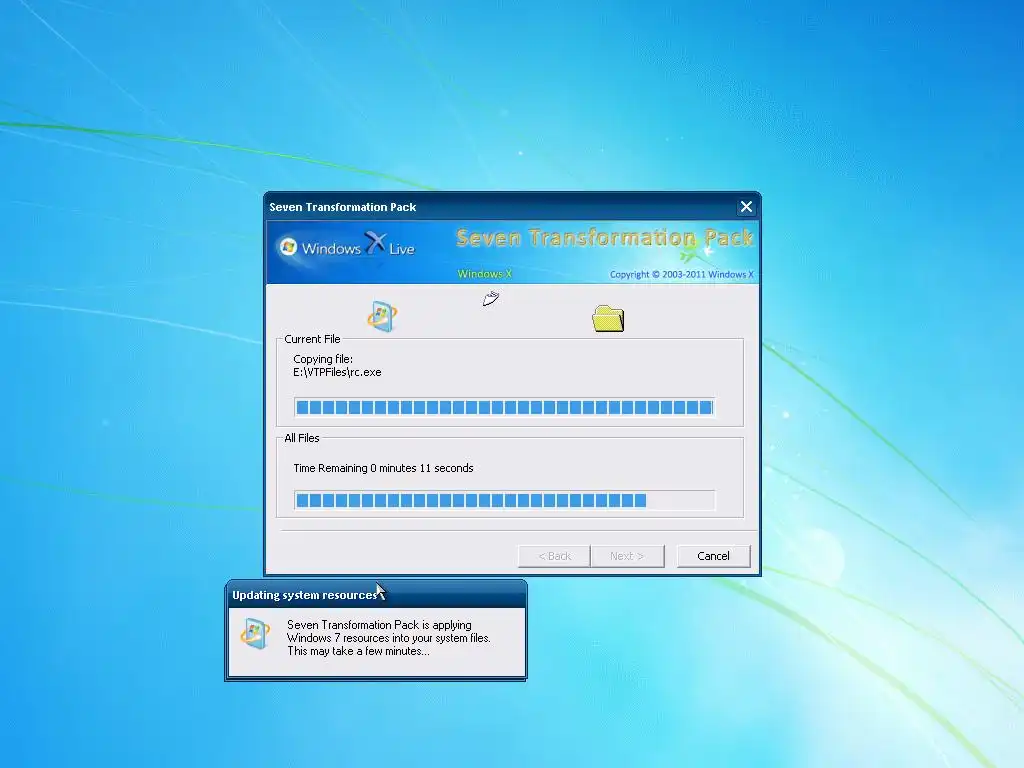Screen dimensions: 1024x768
Task: Click the yellow destination folder icon
Action: (x=608, y=318)
